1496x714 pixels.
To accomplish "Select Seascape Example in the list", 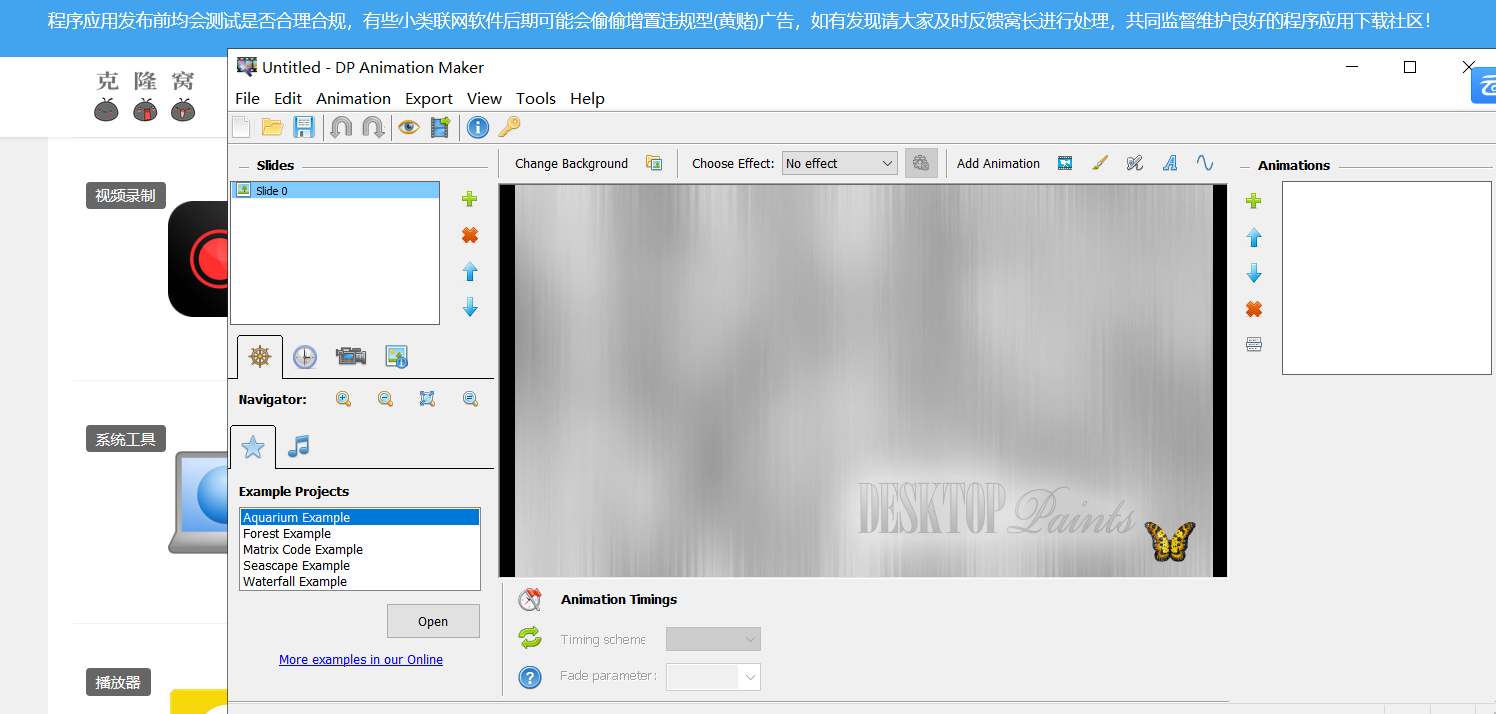I will 360,565.
